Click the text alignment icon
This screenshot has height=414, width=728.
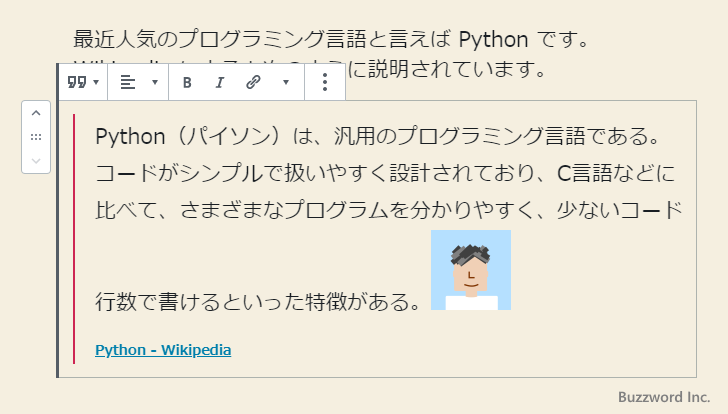tap(128, 82)
